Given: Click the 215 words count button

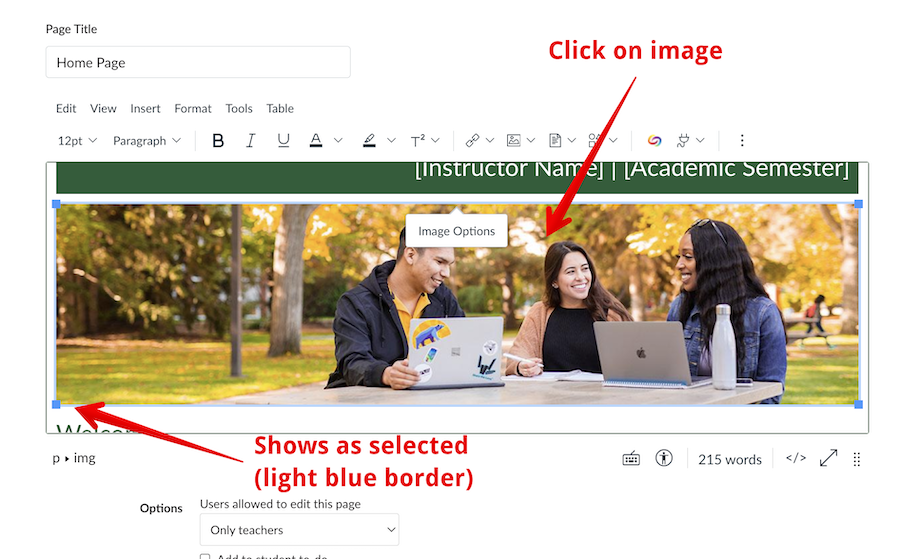Looking at the screenshot, I should (730, 459).
